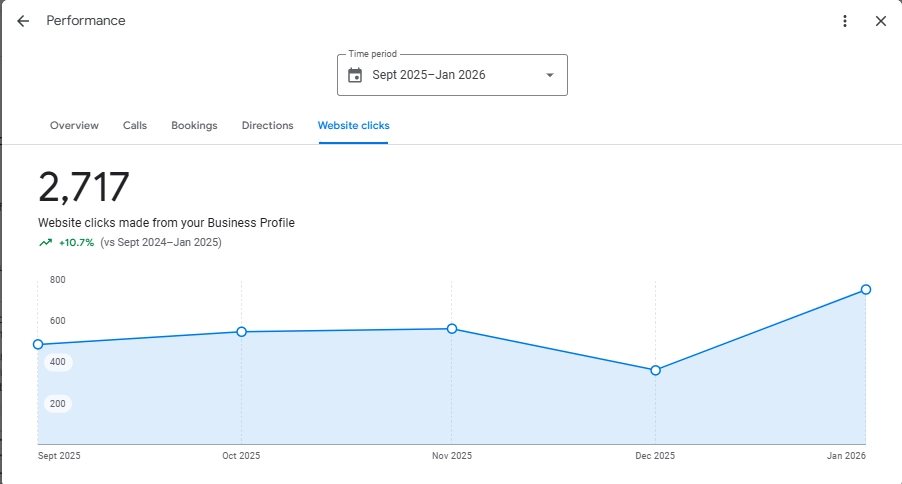Click the calendar icon in Time period
Image resolution: width=902 pixels, height=484 pixels.
click(355, 75)
